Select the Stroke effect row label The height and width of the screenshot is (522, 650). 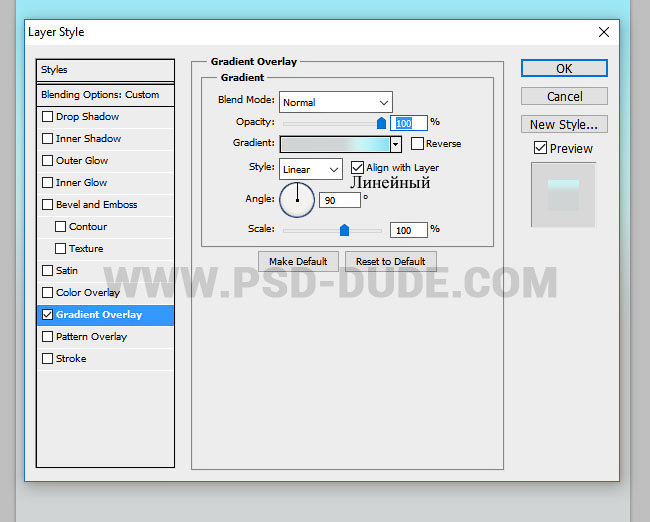pos(71,358)
